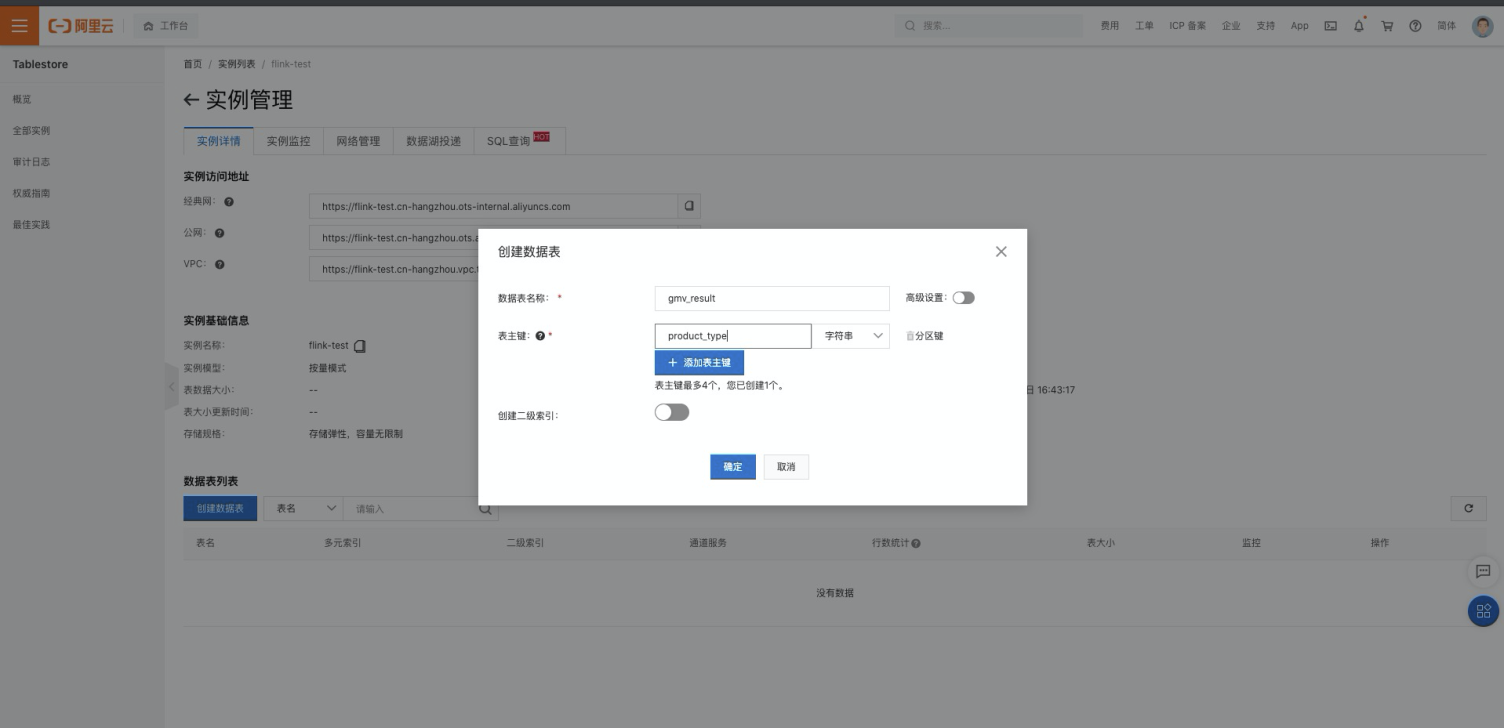This screenshot has width=1504, height=728.
Task: Switch to the 网络管理 tab
Action: click(x=358, y=141)
